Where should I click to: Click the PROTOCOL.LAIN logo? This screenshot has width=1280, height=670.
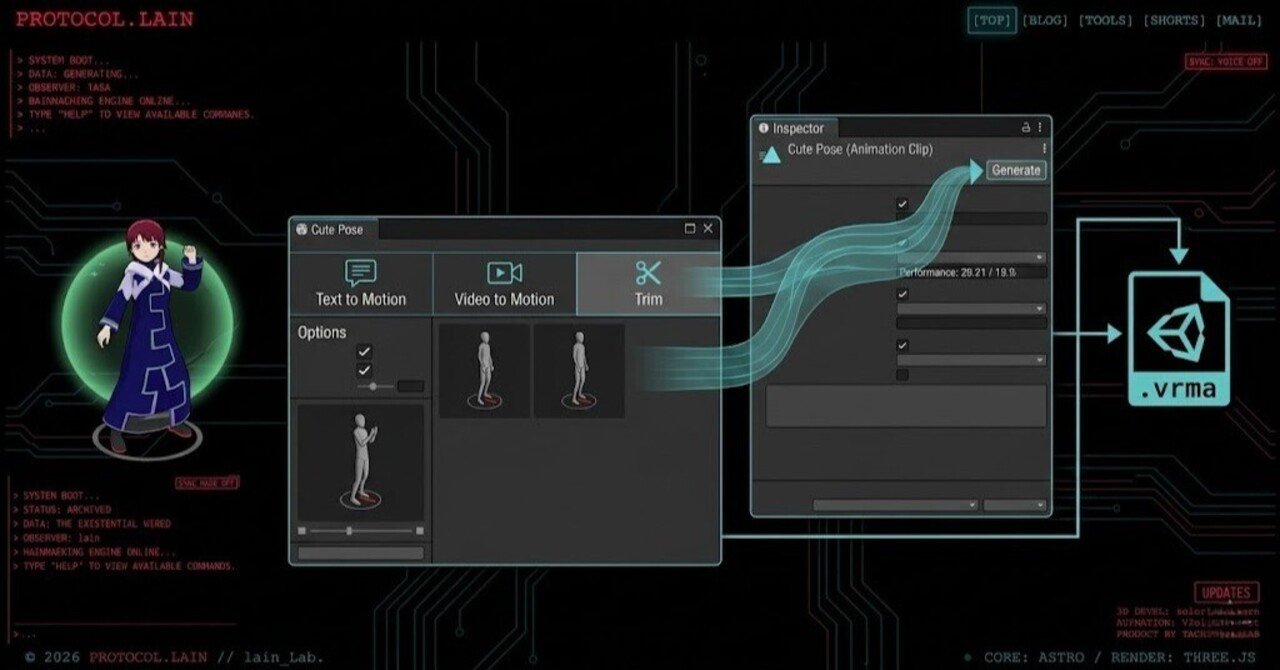[105, 19]
